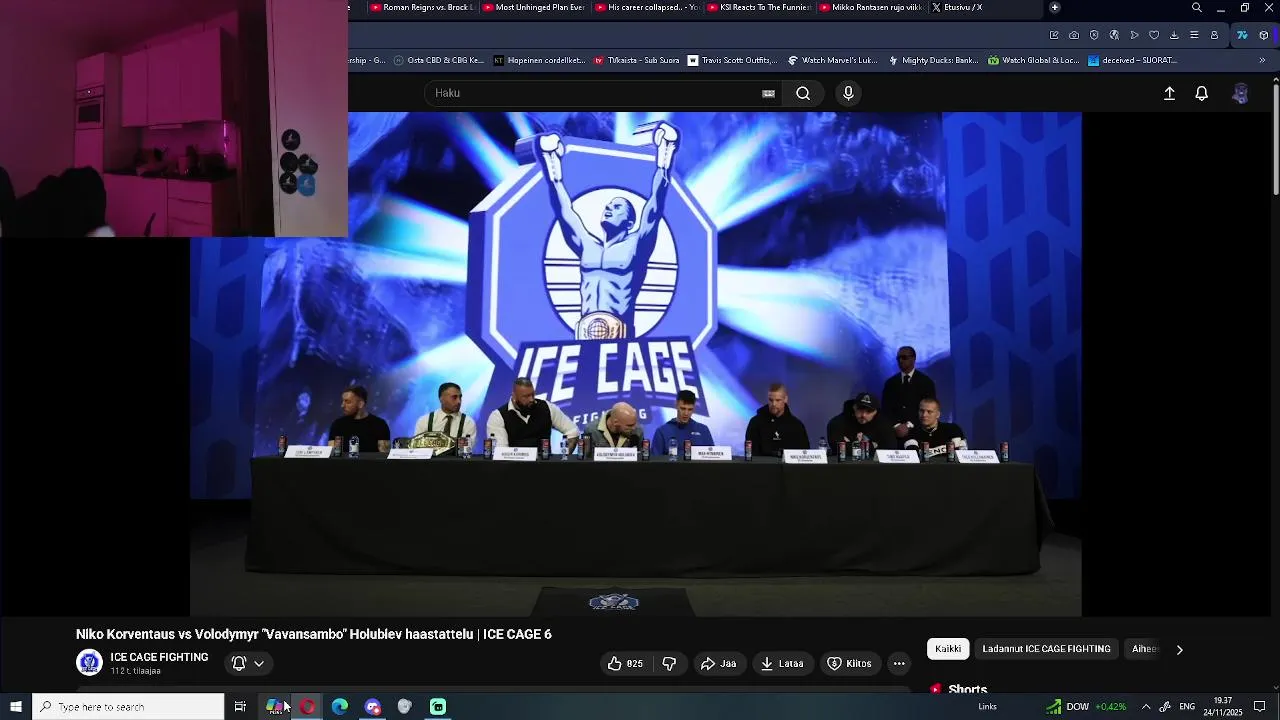Toggle channel notification bell subscription
This screenshot has width=1280, height=720.
[x=239, y=663]
